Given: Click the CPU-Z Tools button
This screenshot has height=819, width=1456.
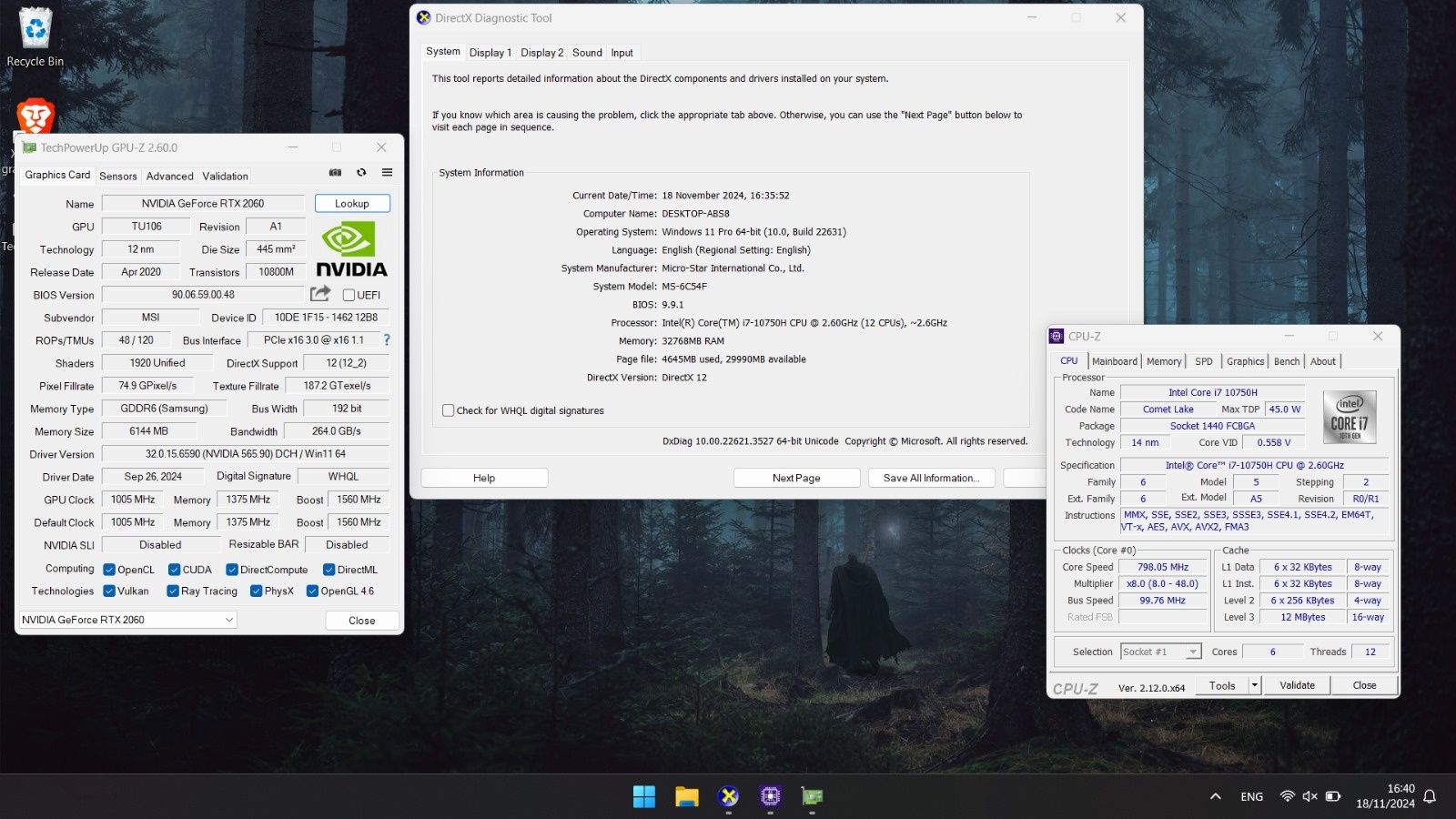Looking at the screenshot, I should (x=1222, y=685).
